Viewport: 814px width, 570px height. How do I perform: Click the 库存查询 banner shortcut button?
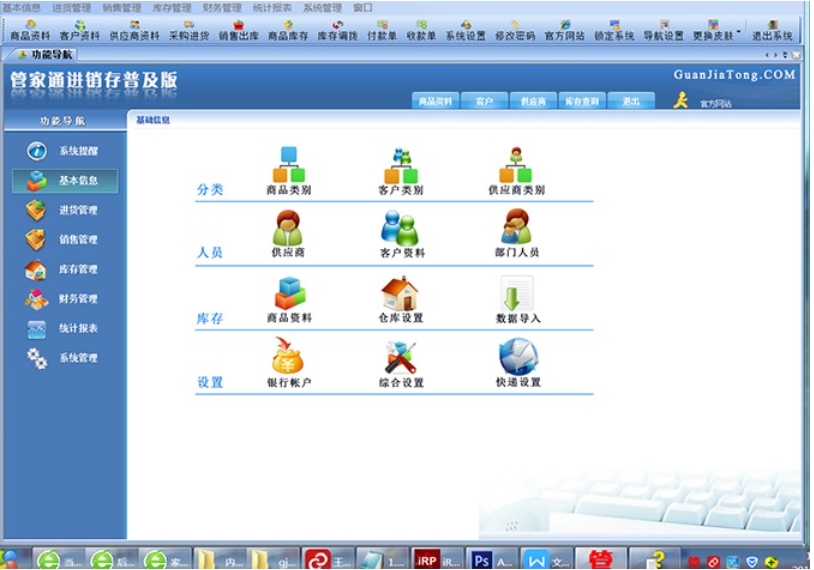[582, 101]
